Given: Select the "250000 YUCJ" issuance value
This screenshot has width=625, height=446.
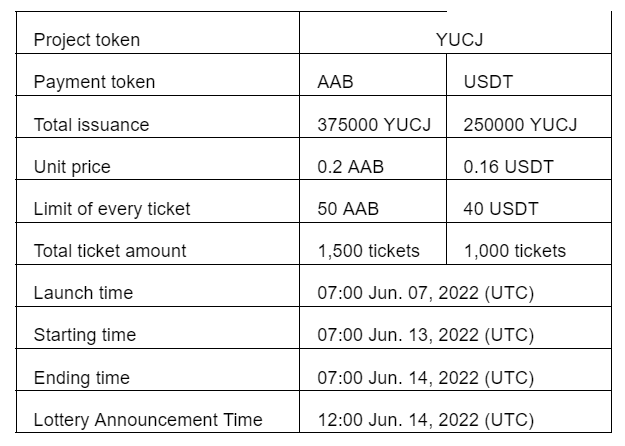Looking at the screenshot, I should pyautogui.click(x=520, y=125).
